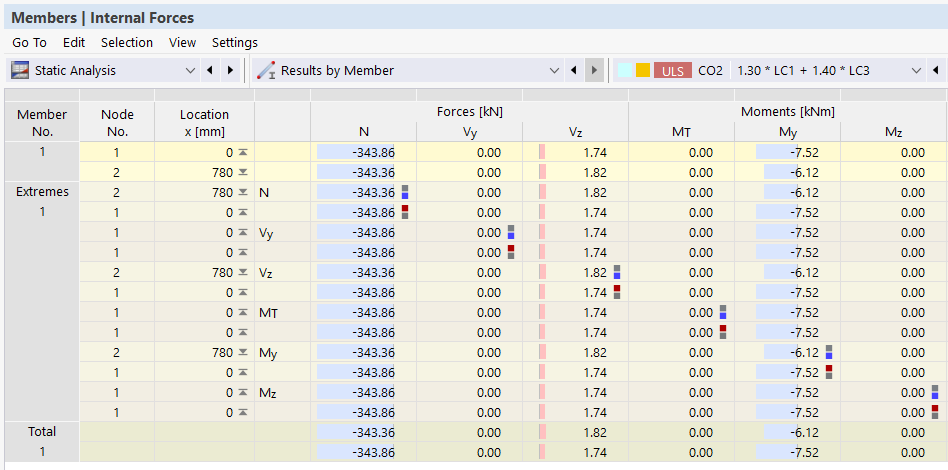Open the Selection menu
The height and width of the screenshot is (470, 948).
[127, 42]
